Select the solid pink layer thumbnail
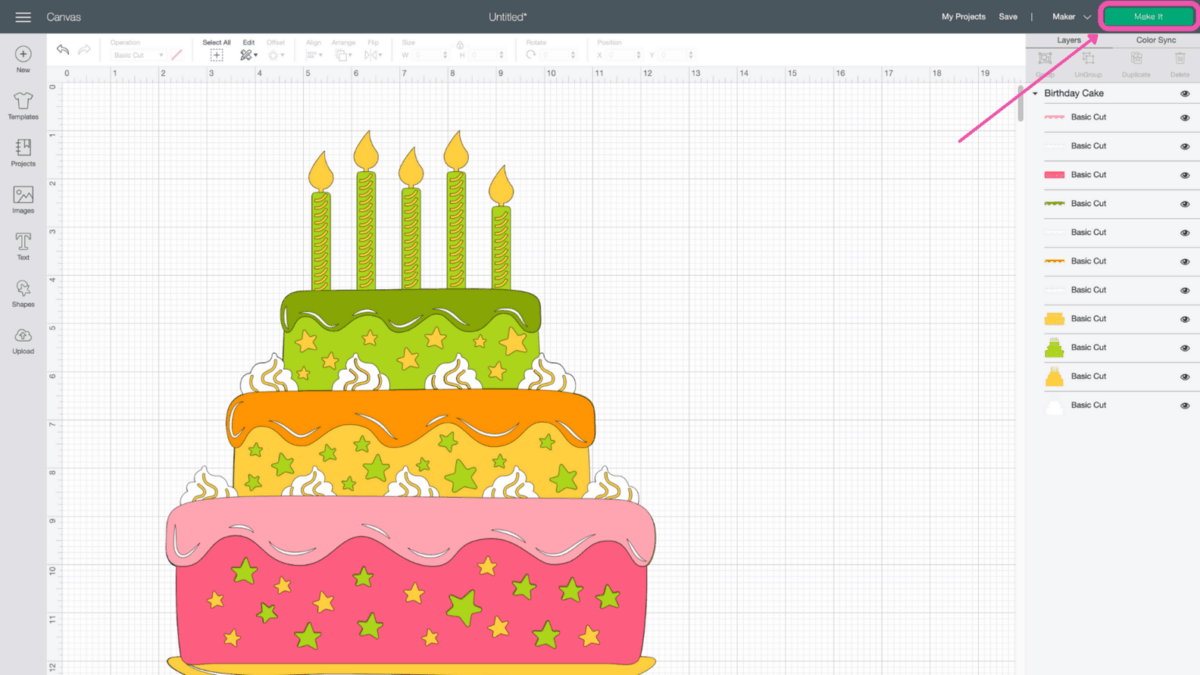Image resolution: width=1200 pixels, height=675 pixels. tap(1054, 175)
